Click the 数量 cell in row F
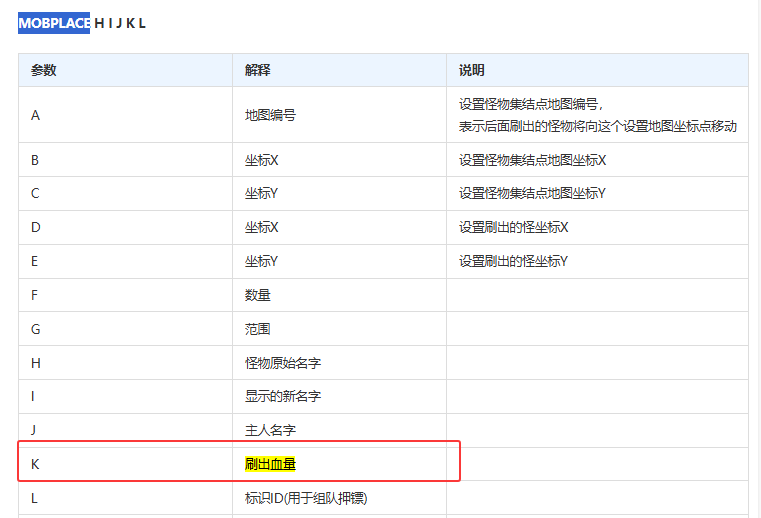761x518 pixels. [x=258, y=296]
